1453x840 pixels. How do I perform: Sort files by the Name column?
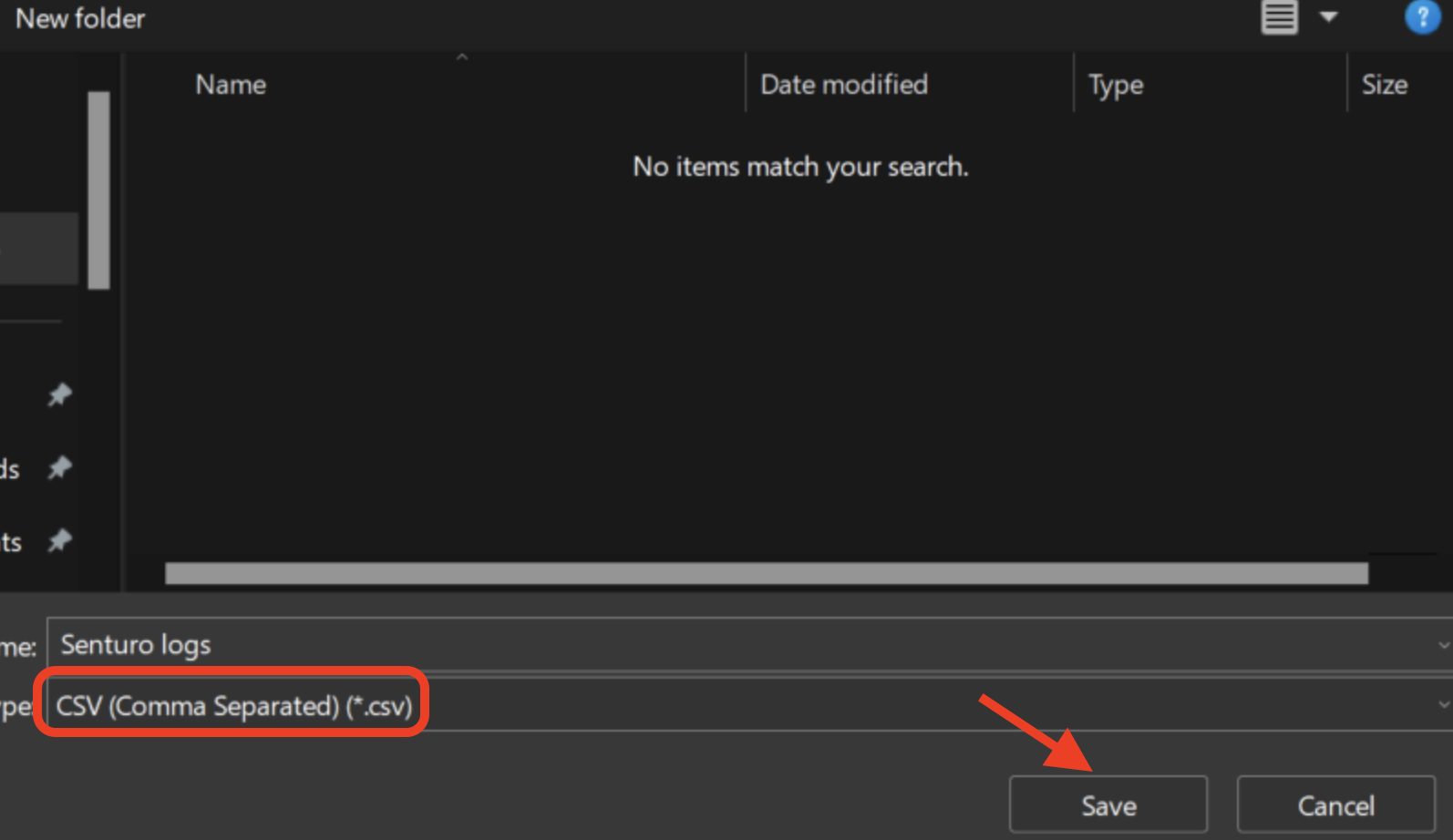231,85
